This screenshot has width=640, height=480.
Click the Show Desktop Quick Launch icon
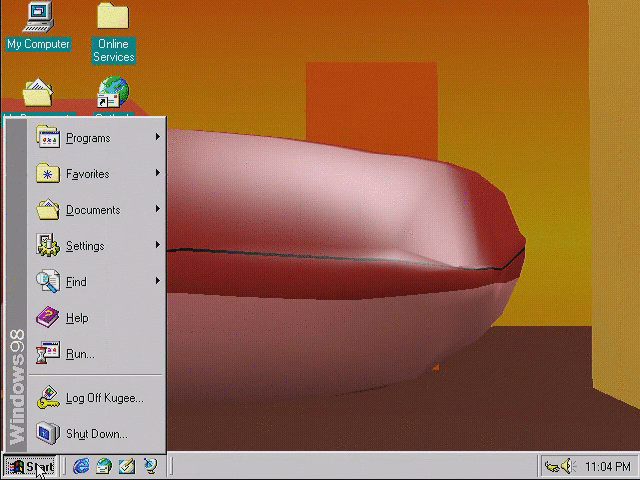pyautogui.click(x=127, y=466)
